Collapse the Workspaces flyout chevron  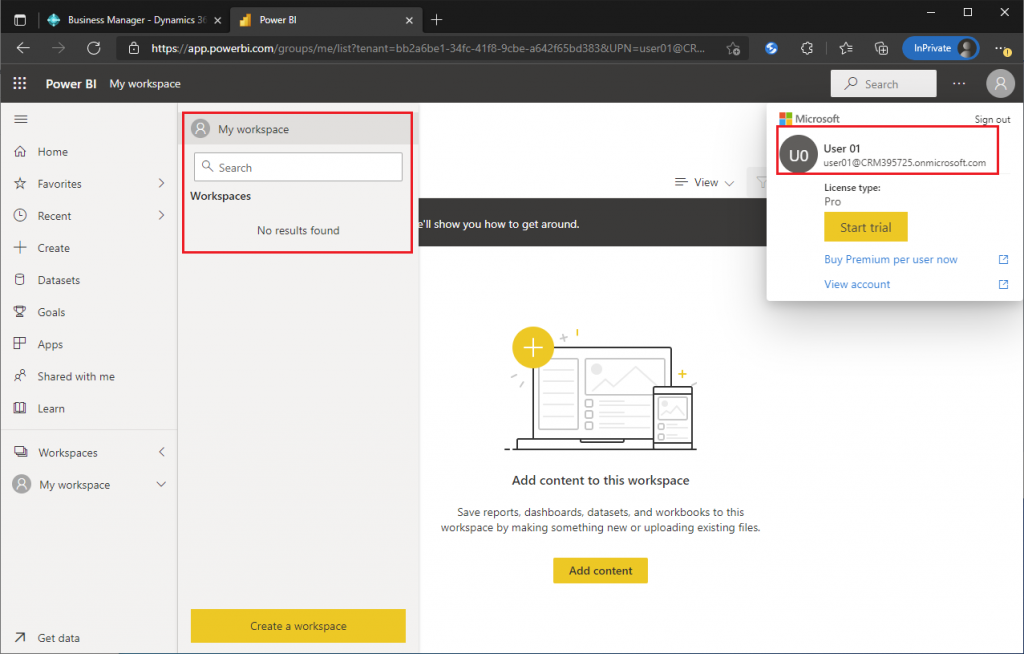161,452
